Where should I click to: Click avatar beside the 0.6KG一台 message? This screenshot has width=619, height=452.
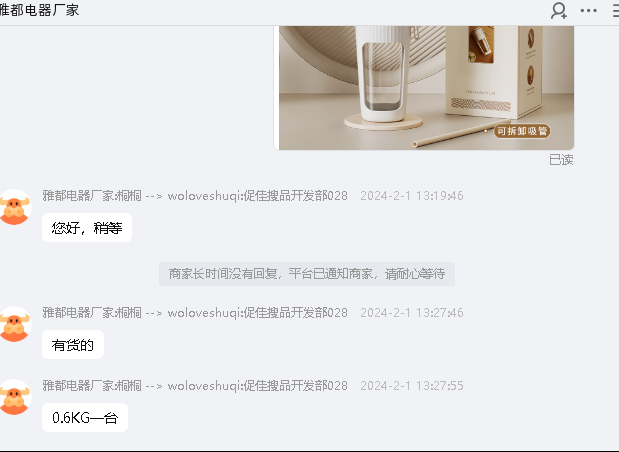click(15, 397)
